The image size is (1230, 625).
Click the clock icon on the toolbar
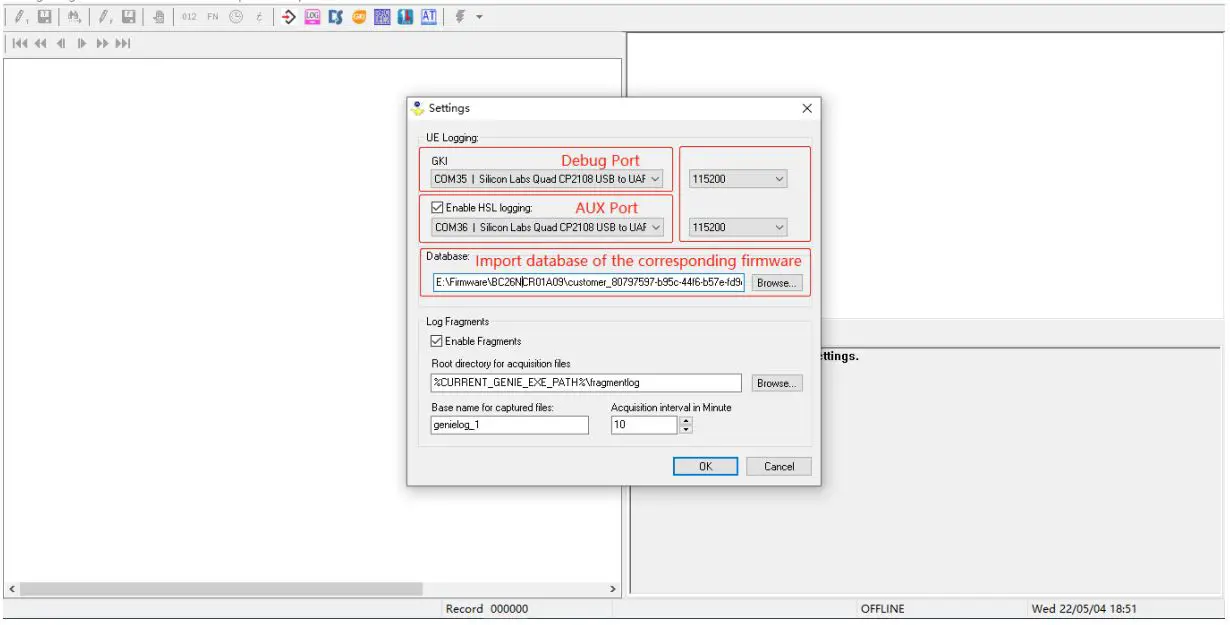(236, 16)
